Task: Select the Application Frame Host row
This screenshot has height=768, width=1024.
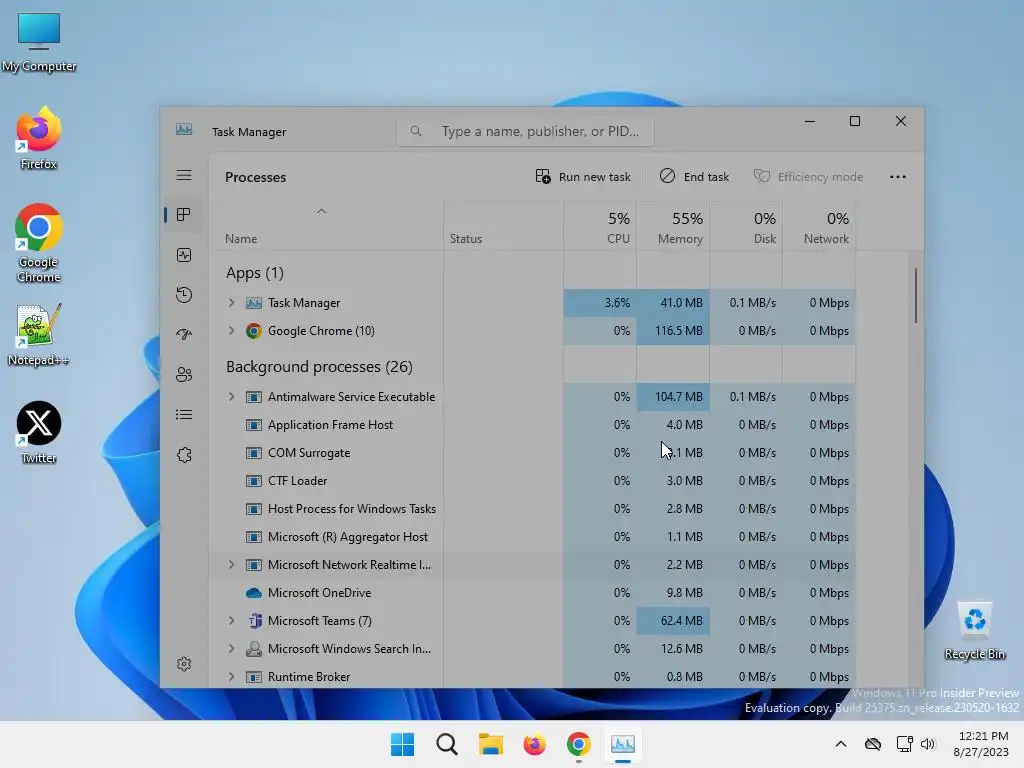Action: [532, 425]
